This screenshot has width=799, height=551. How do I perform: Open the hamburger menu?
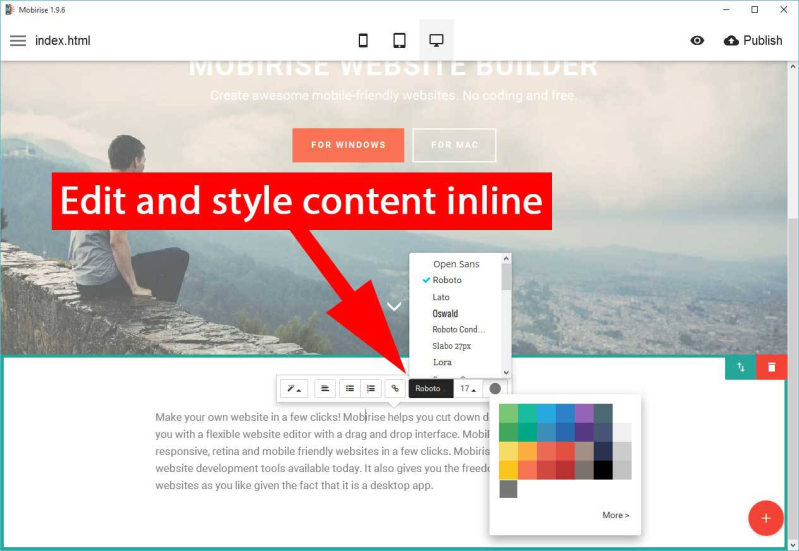click(18, 41)
